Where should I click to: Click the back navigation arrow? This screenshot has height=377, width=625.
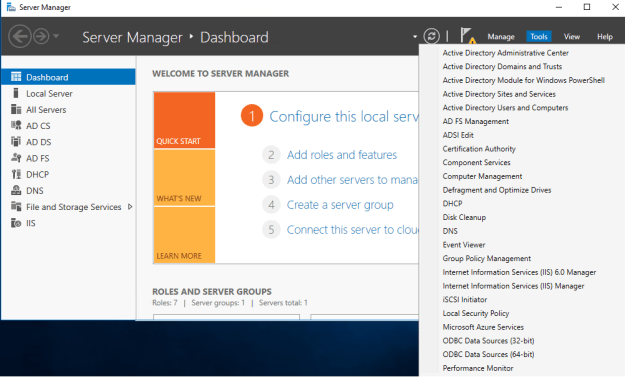click(20, 37)
